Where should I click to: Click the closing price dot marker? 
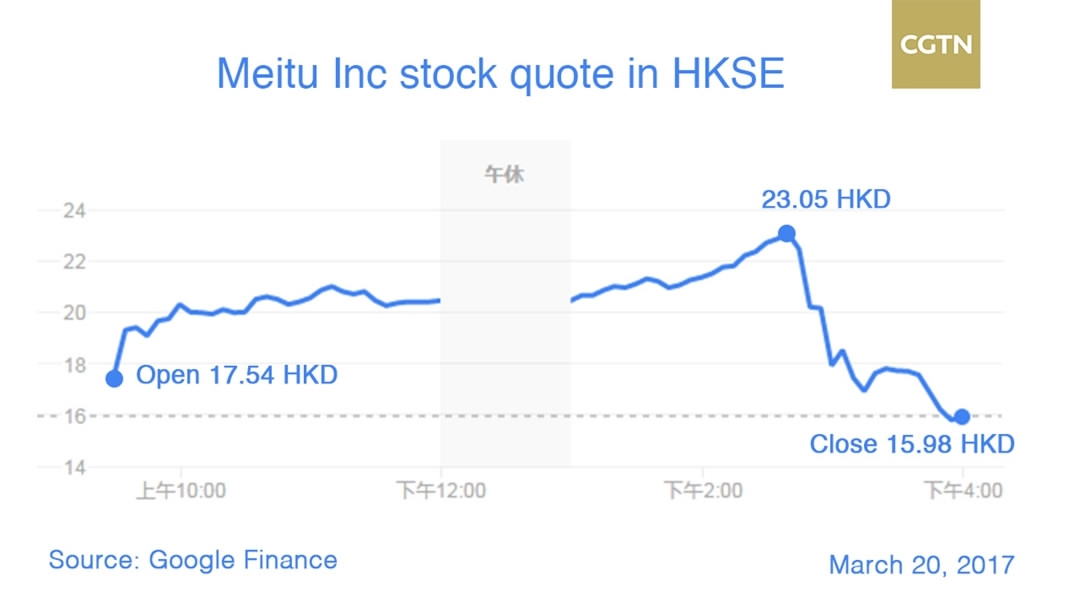(x=962, y=416)
